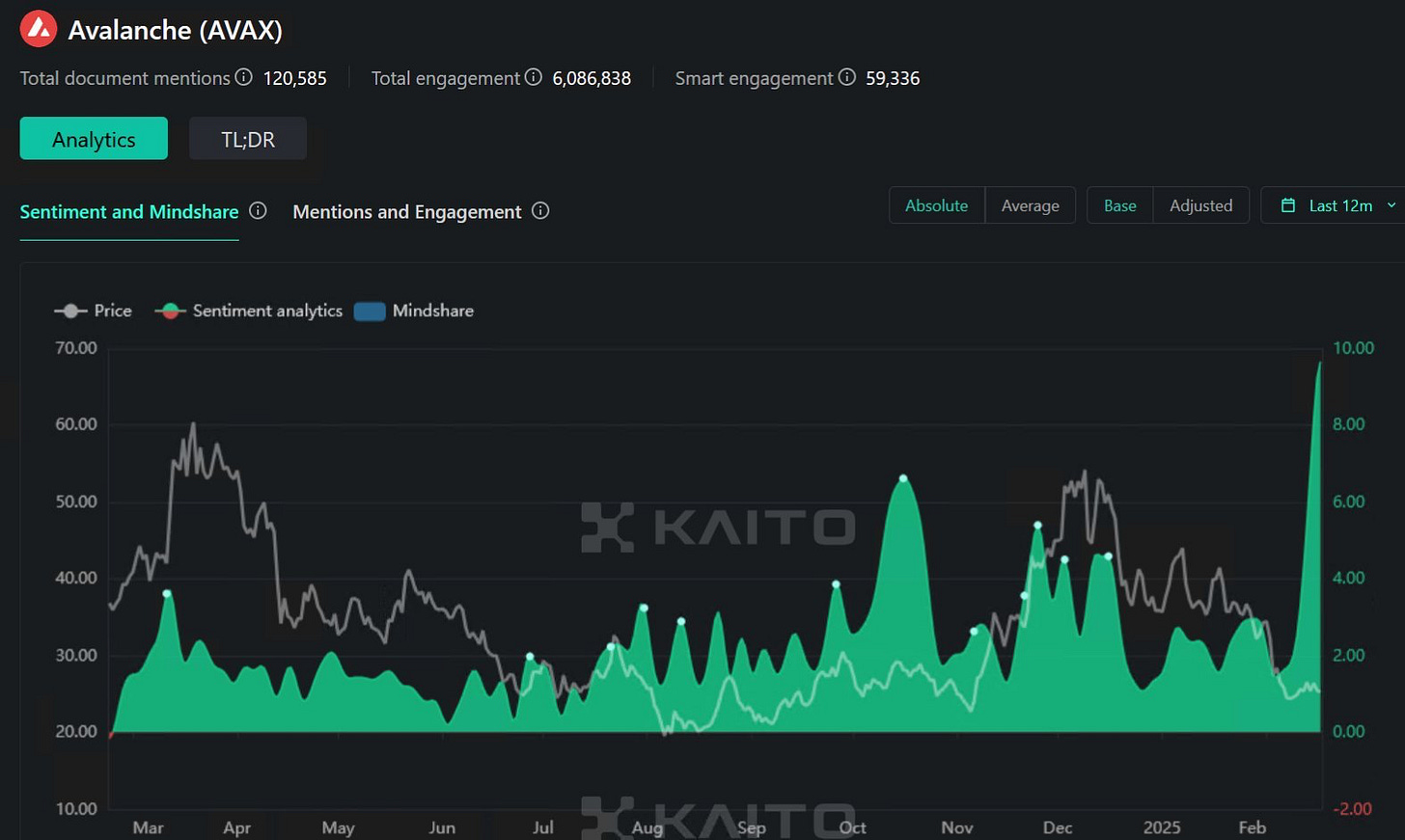Select the Adjusted option
The image size is (1405, 840).
pos(1200,205)
